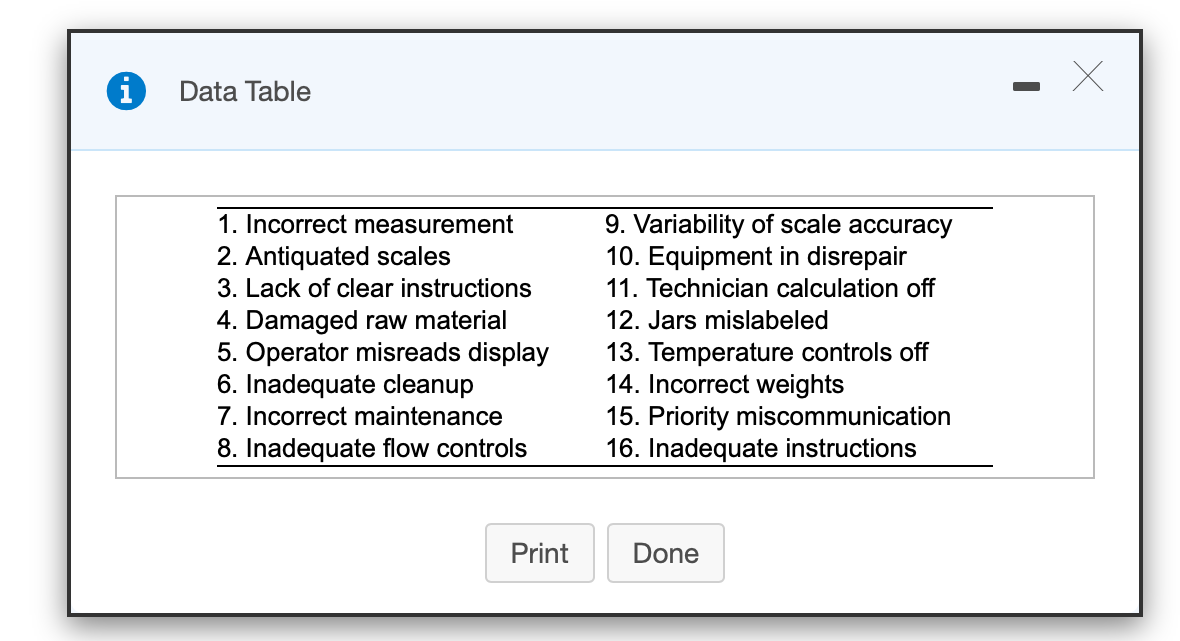Click the Data Table dialog title

point(244,91)
